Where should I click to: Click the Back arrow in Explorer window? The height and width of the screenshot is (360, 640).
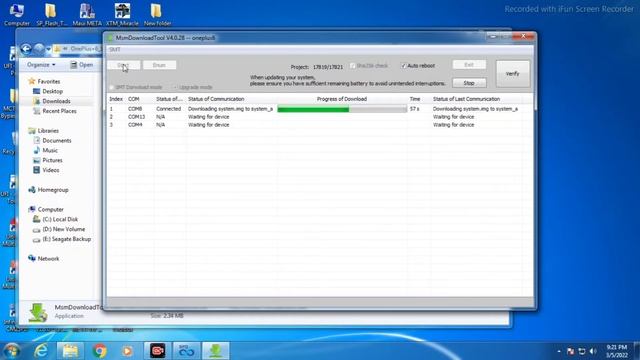point(26,49)
